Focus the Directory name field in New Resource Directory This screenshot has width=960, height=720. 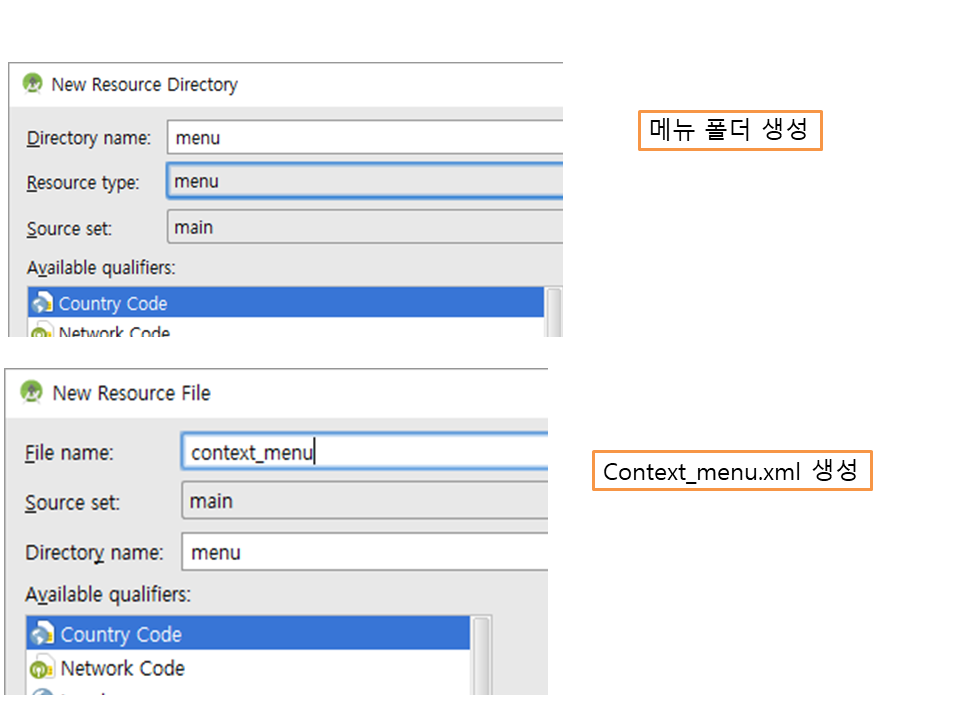(x=363, y=138)
